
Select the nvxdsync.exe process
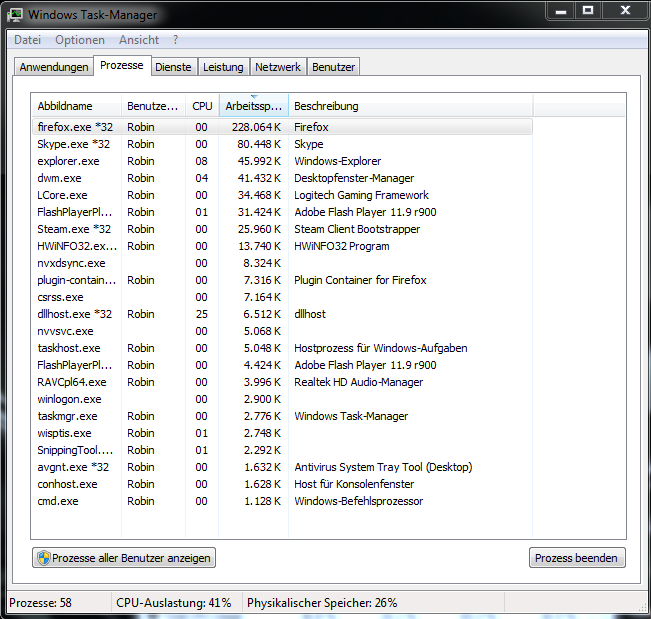[x=282, y=263]
